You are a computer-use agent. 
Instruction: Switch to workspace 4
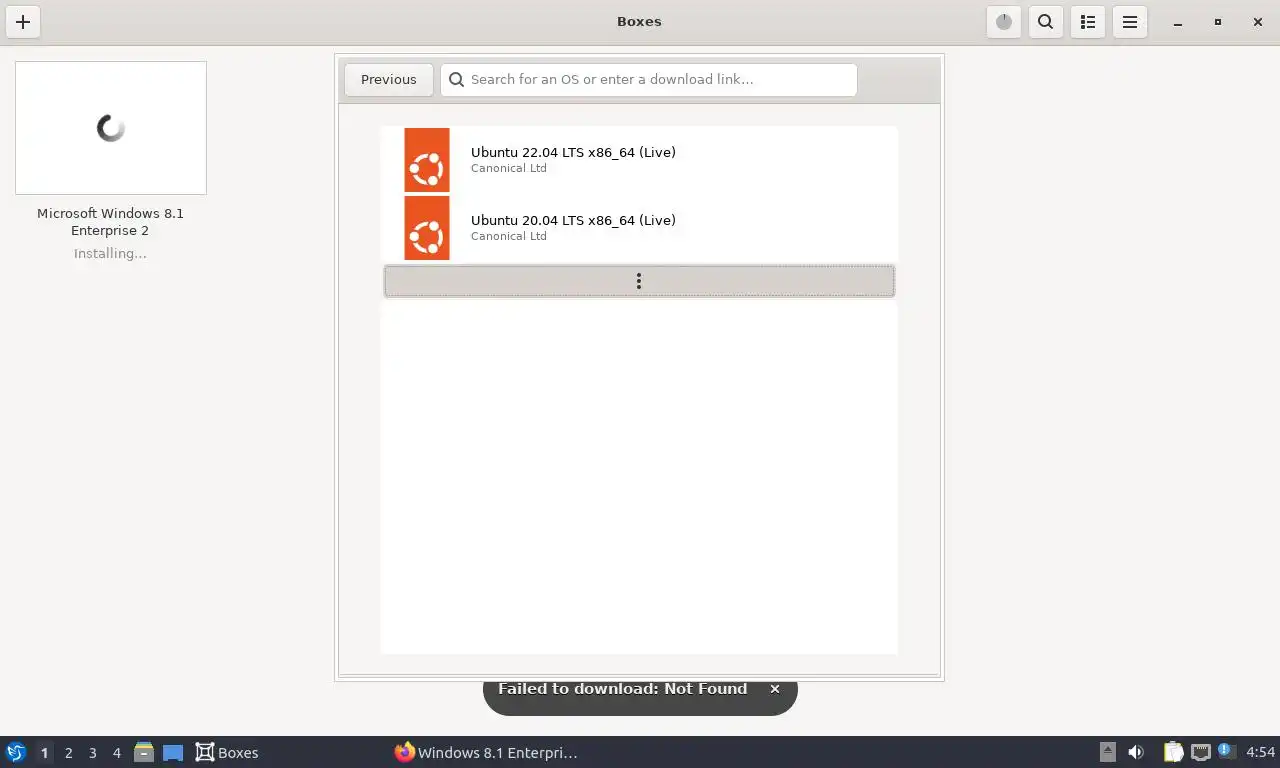coord(116,753)
